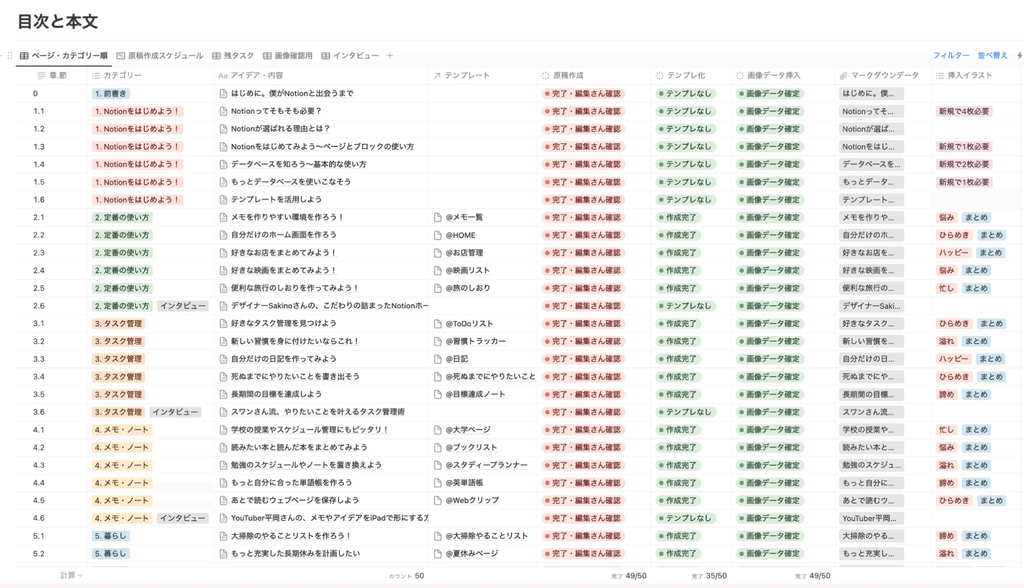The width and height of the screenshot is (1024, 588).
Task: Click 新規で2枚必要 tag in row 1.4
Action: click(x=964, y=165)
